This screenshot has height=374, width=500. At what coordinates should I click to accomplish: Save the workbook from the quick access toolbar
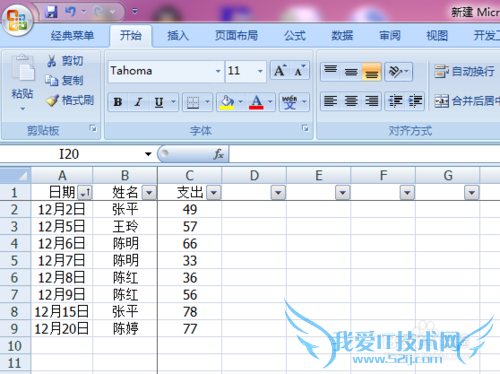click(x=51, y=12)
